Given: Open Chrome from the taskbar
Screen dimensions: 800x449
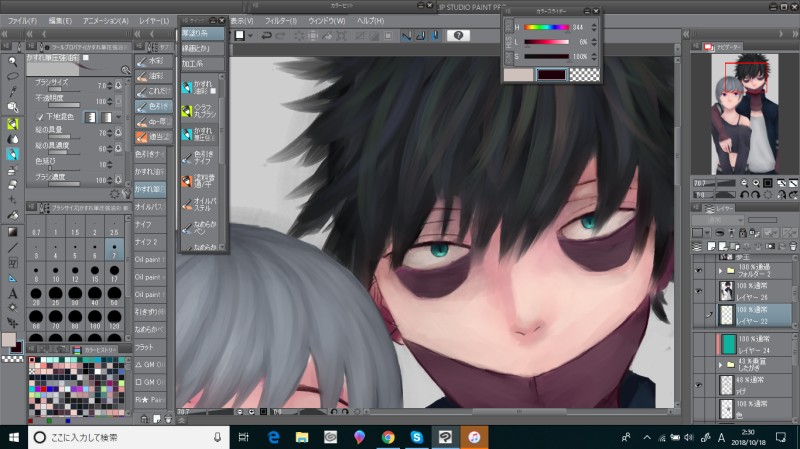Looking at the screenshot, I should [388, 437].
